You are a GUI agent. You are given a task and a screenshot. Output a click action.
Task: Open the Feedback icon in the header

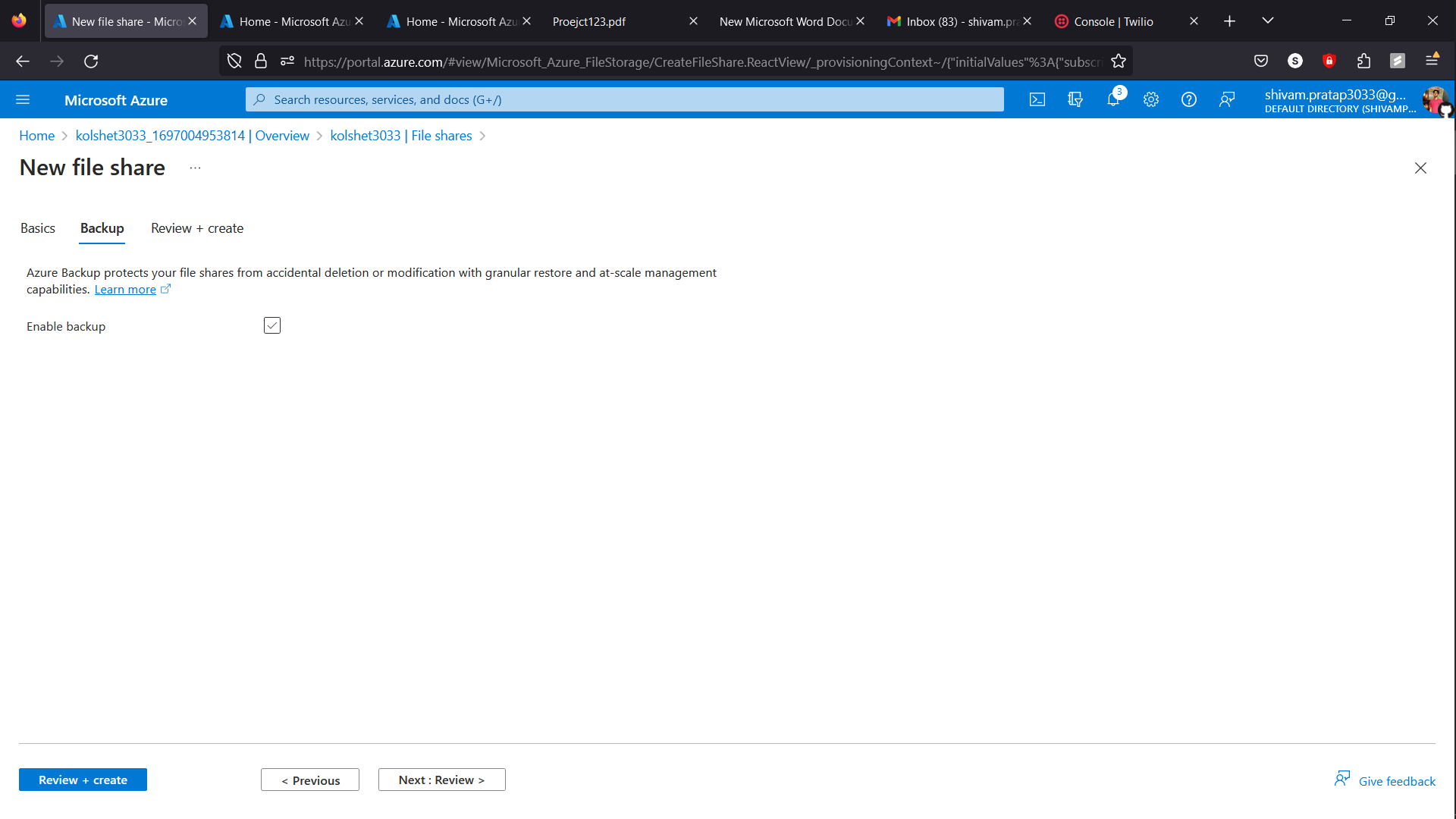pos(1228,99)
